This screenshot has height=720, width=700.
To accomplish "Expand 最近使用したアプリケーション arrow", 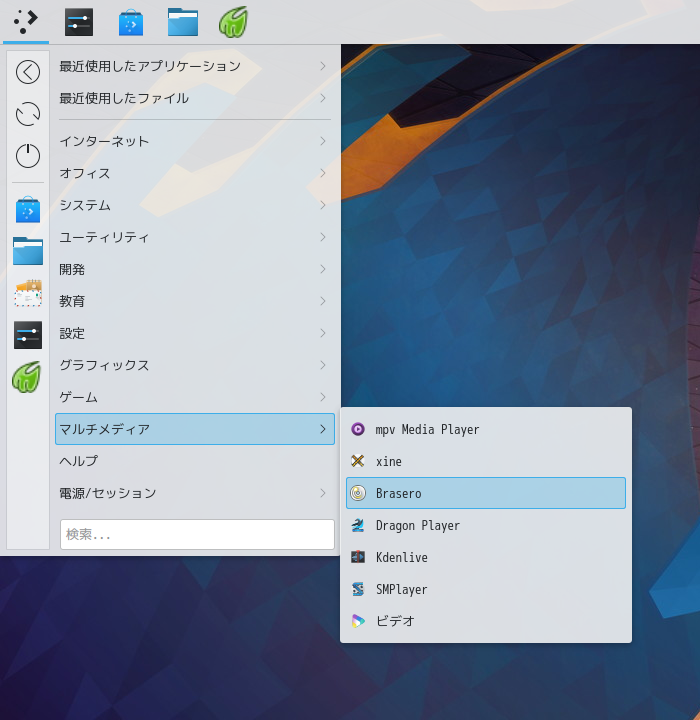I will tap(323, 66).
